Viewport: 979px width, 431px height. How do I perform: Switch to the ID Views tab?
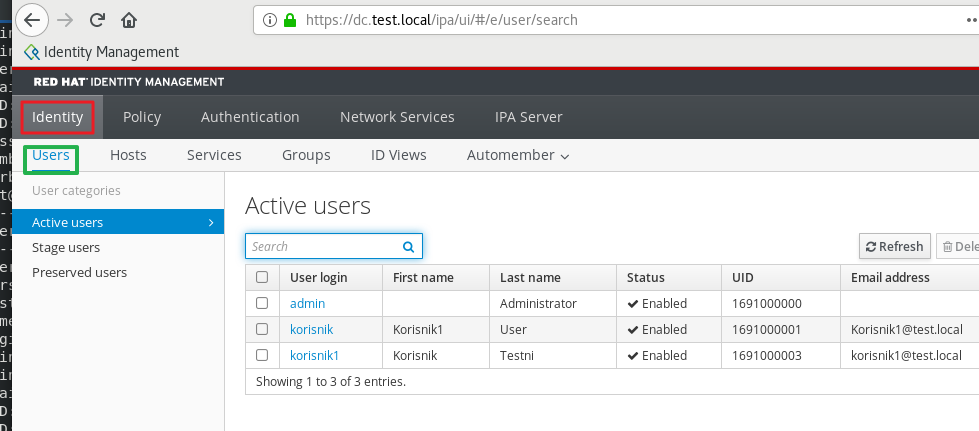[x=398, y=155]
